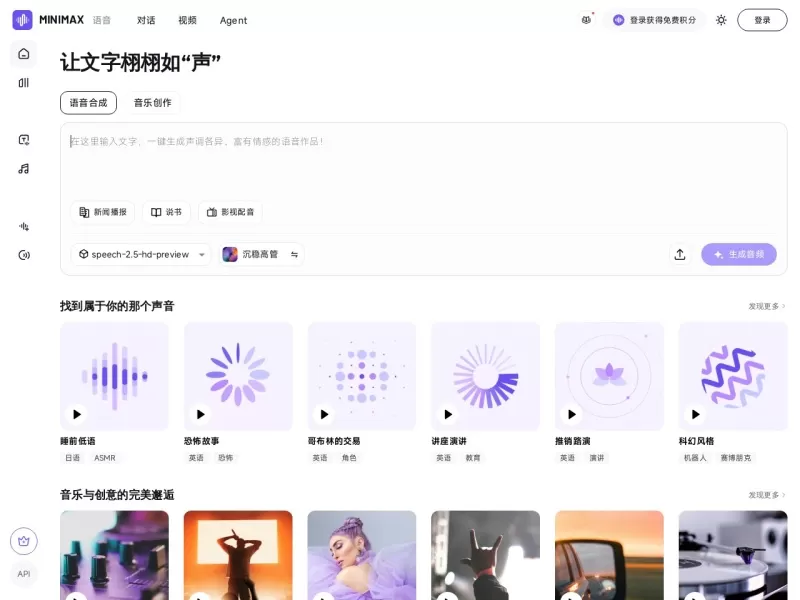Click the chat bubble icon in the sidebar
800x600 pixels.
click(23, 140)
